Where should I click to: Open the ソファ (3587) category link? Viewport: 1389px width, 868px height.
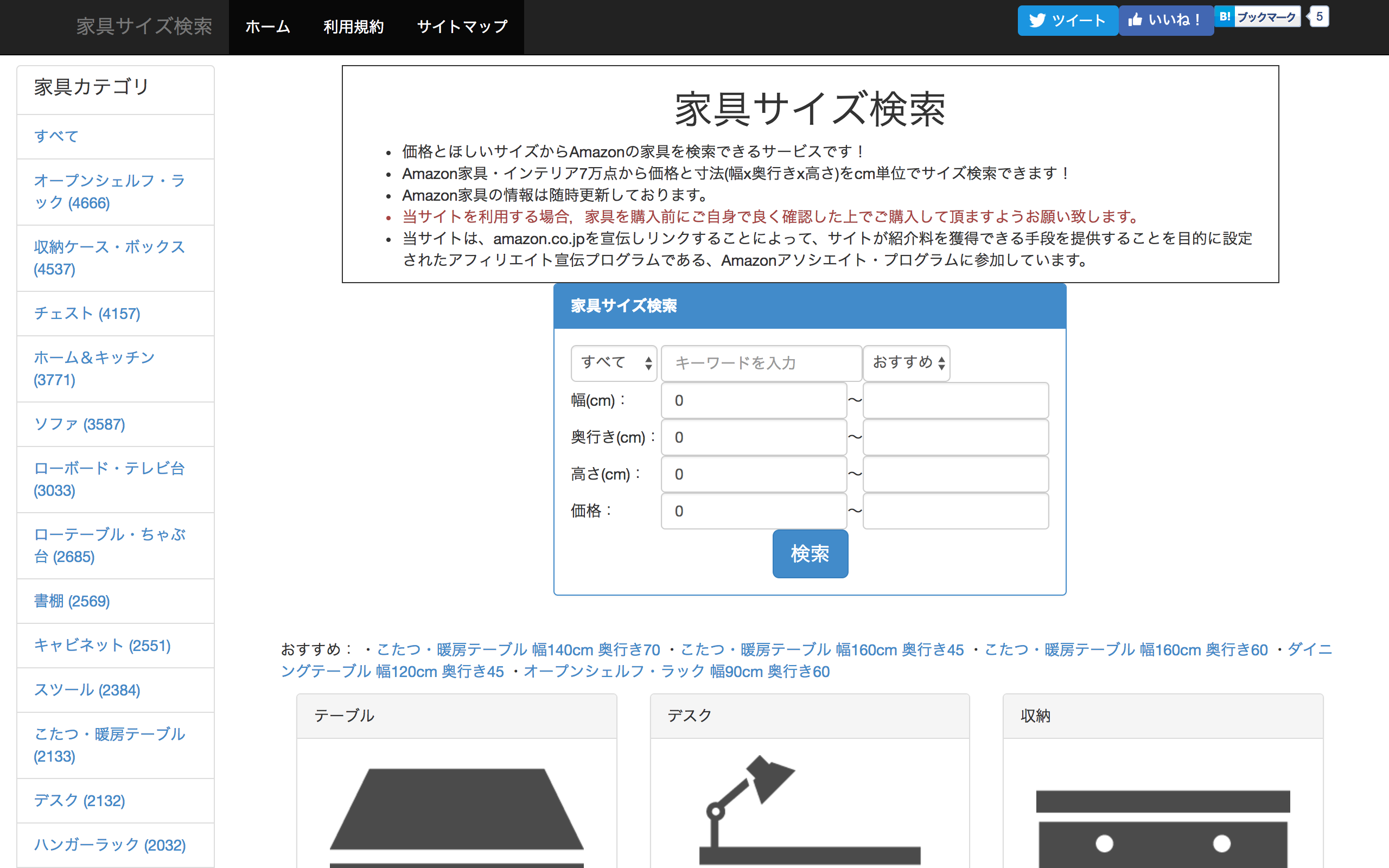[x=79, y=425]
